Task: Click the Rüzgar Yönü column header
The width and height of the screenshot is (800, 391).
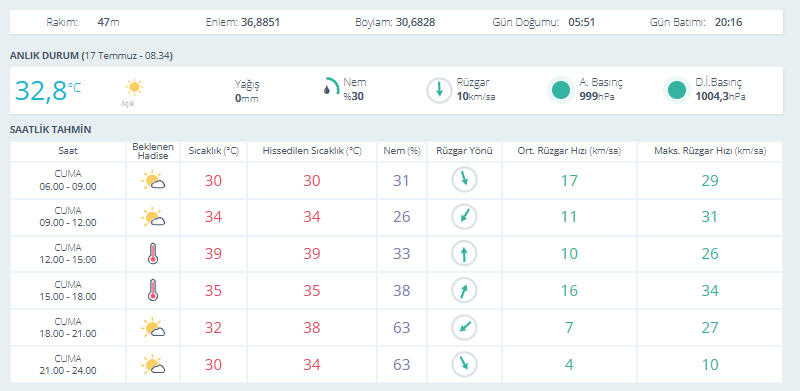Action: pos(464,151)
